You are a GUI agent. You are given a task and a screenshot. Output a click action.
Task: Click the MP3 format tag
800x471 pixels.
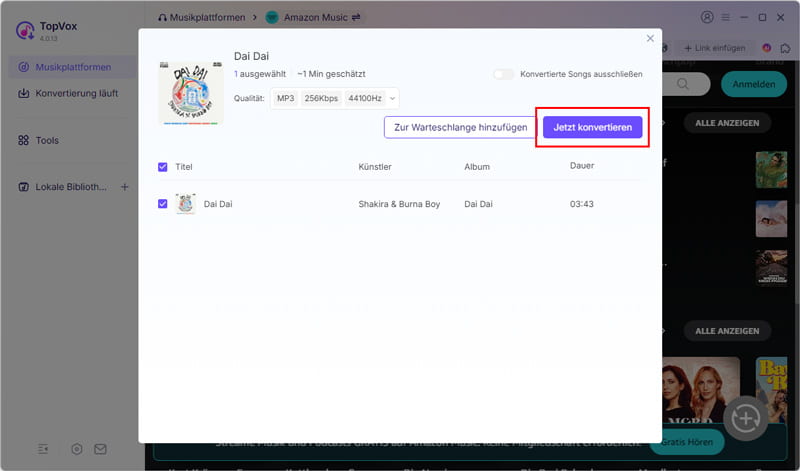tap(286, 98)
